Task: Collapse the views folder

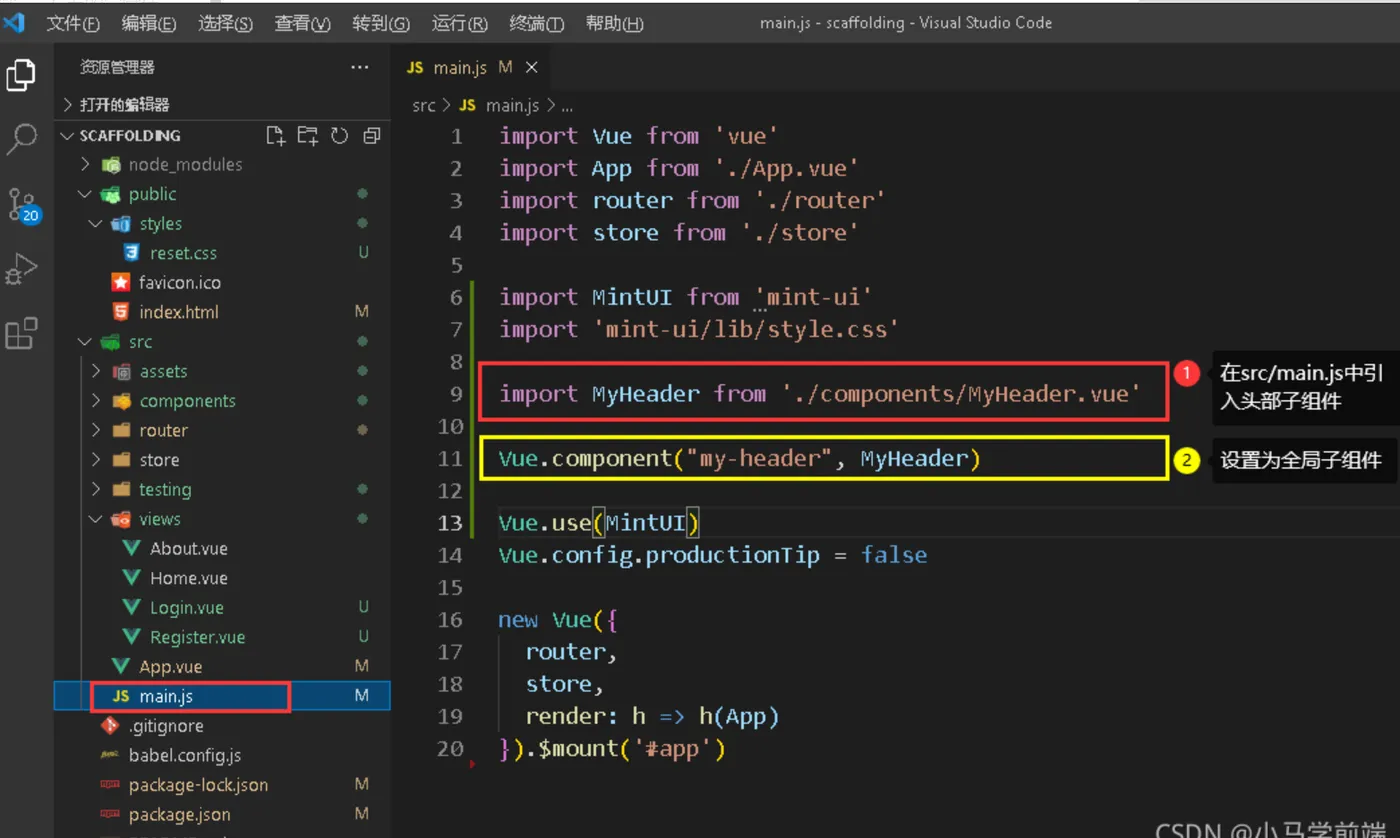Action: coord(96,519)
